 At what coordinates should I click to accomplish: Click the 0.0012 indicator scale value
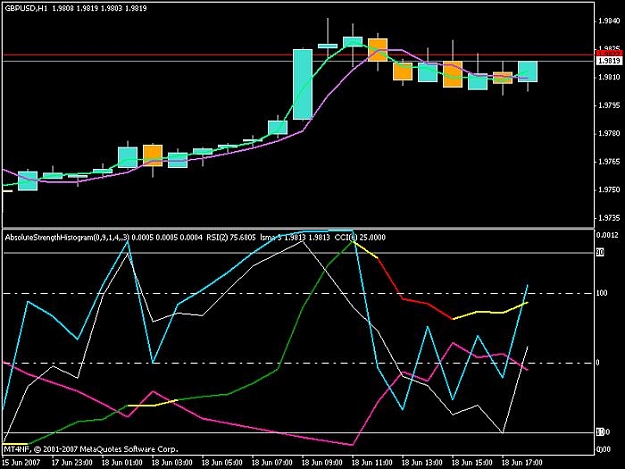click(608, 235)
